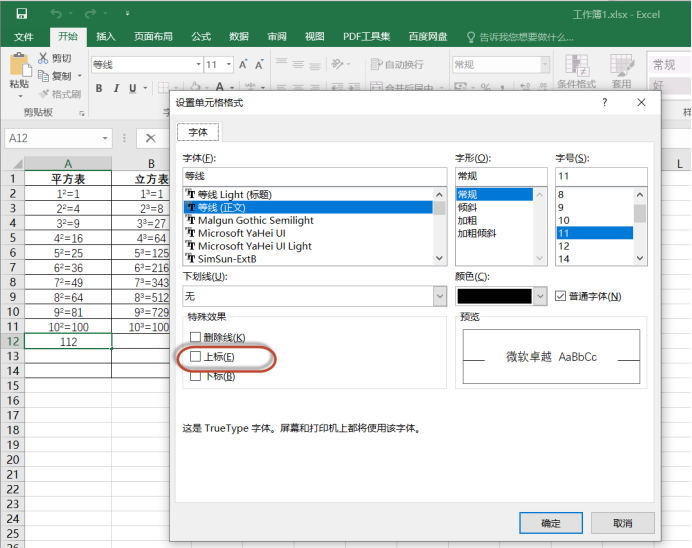Screen dimensions: 692x548
Task: Open the number format 常规 dropdown
Action: click(x=545, y=65)
